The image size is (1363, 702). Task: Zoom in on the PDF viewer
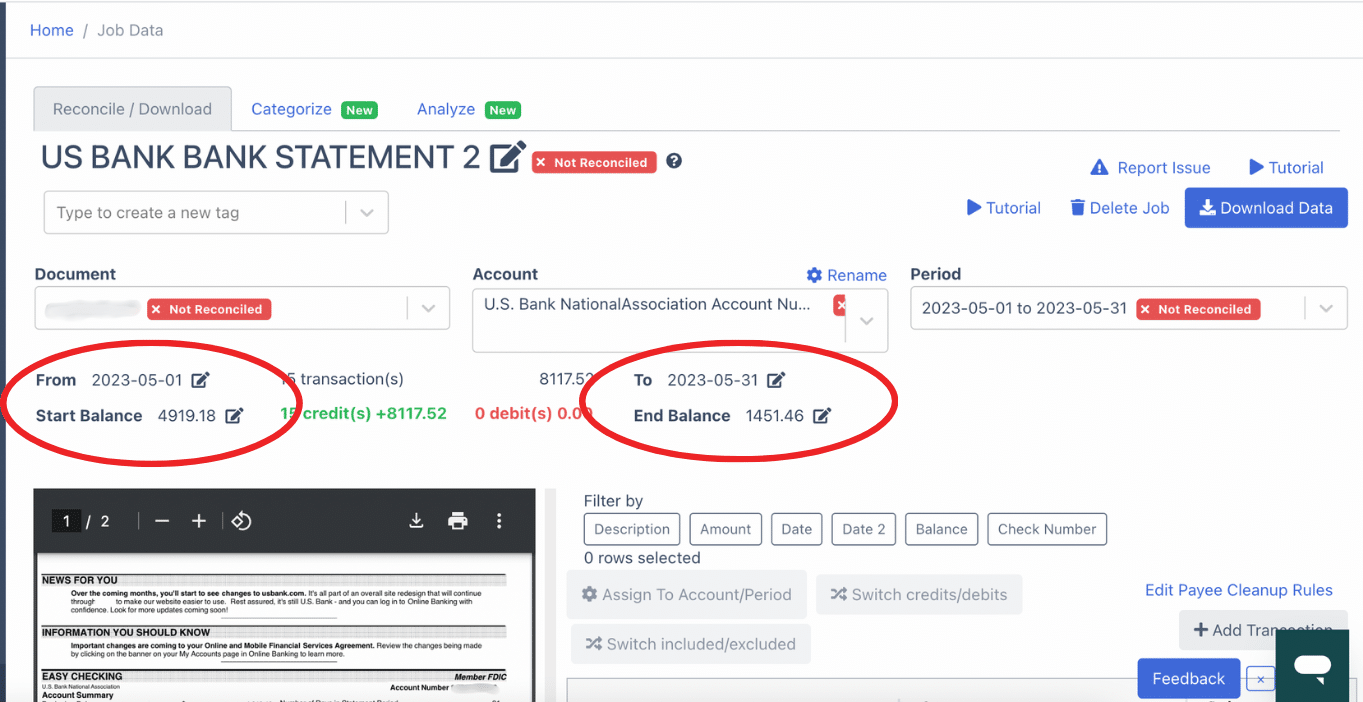199,521
